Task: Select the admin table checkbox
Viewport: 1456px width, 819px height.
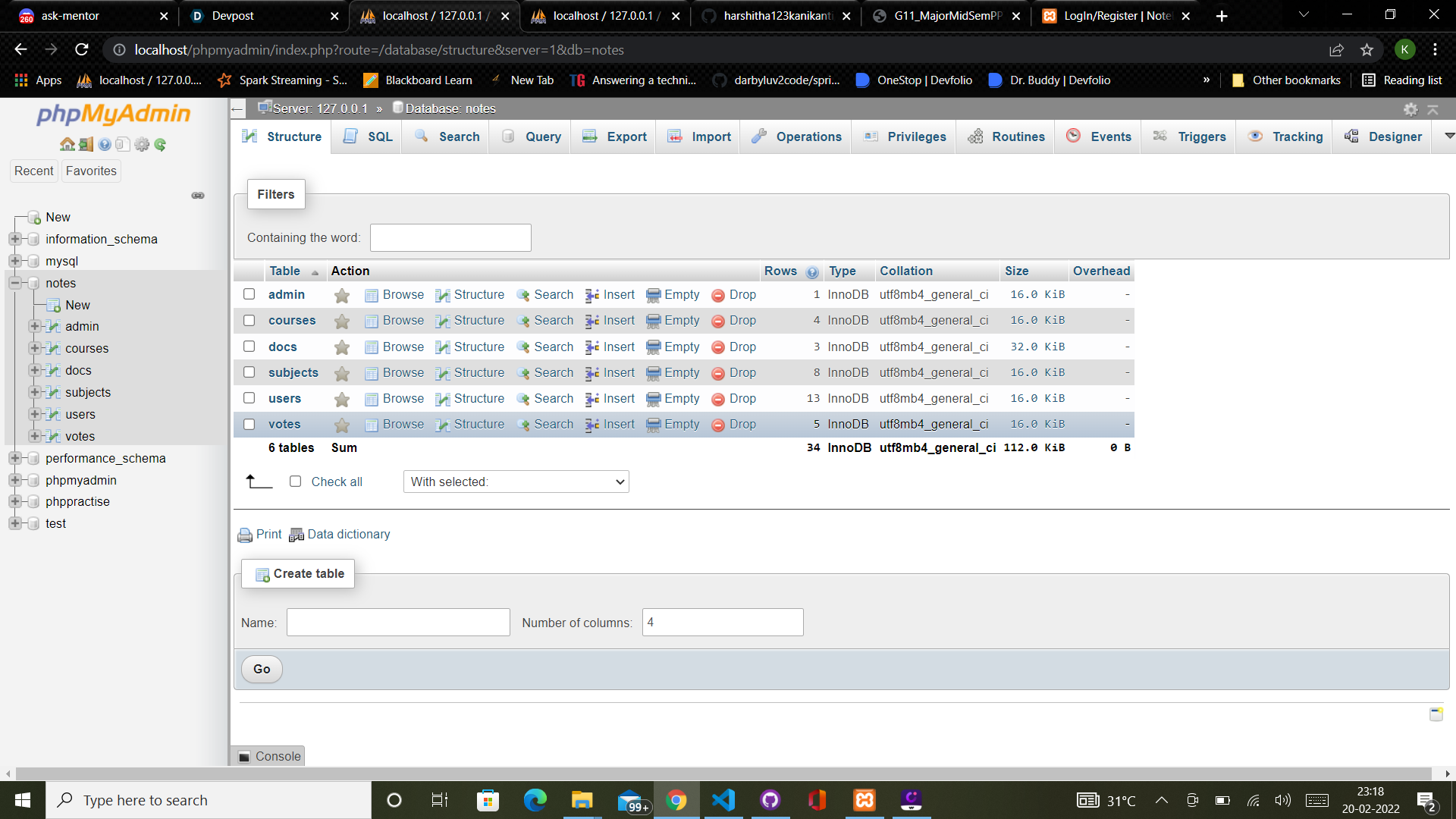Action: click(x=249, y=294)
